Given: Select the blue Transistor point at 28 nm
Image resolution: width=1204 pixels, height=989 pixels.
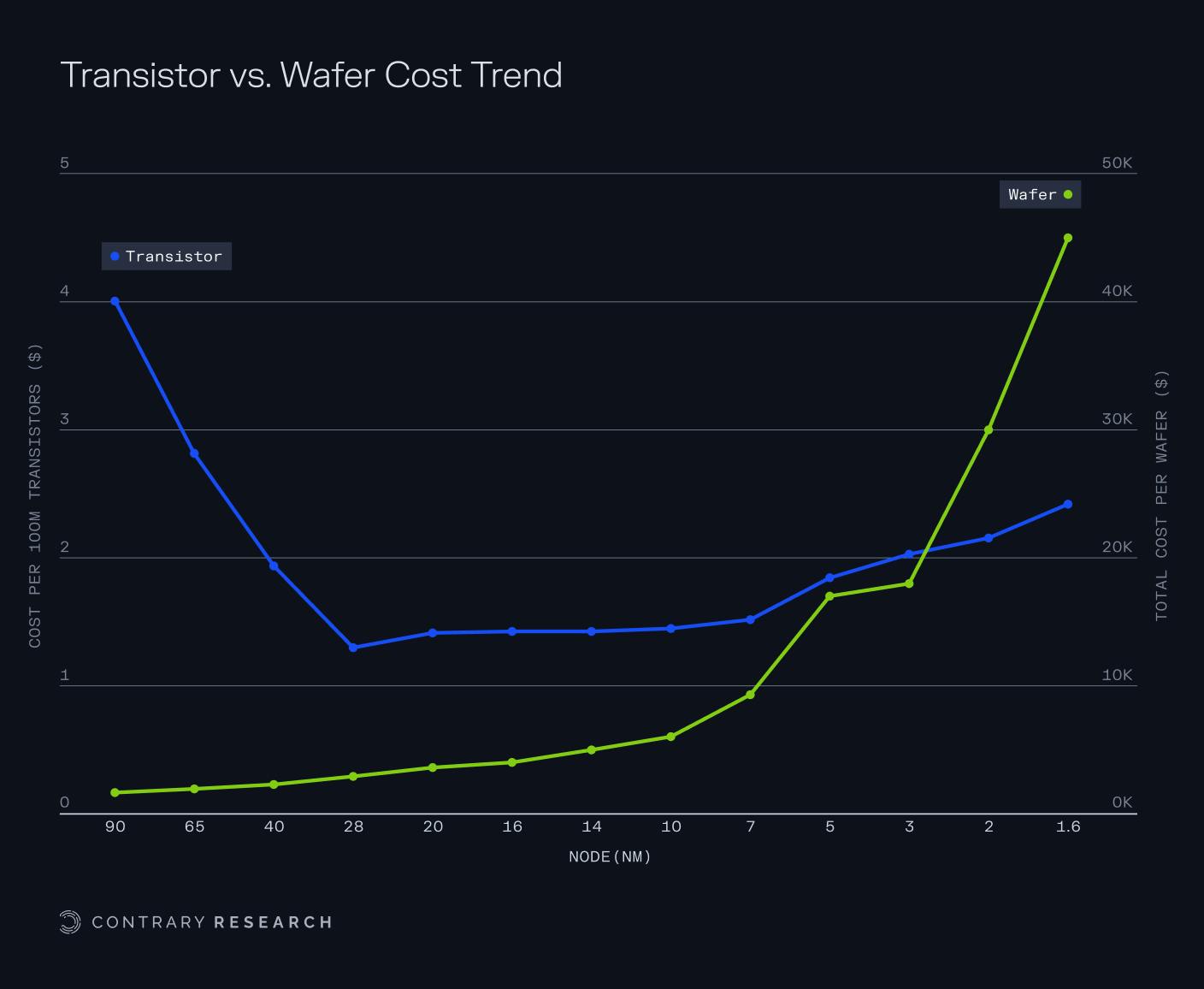Looking at the screenshot, I should click(353, 648).
